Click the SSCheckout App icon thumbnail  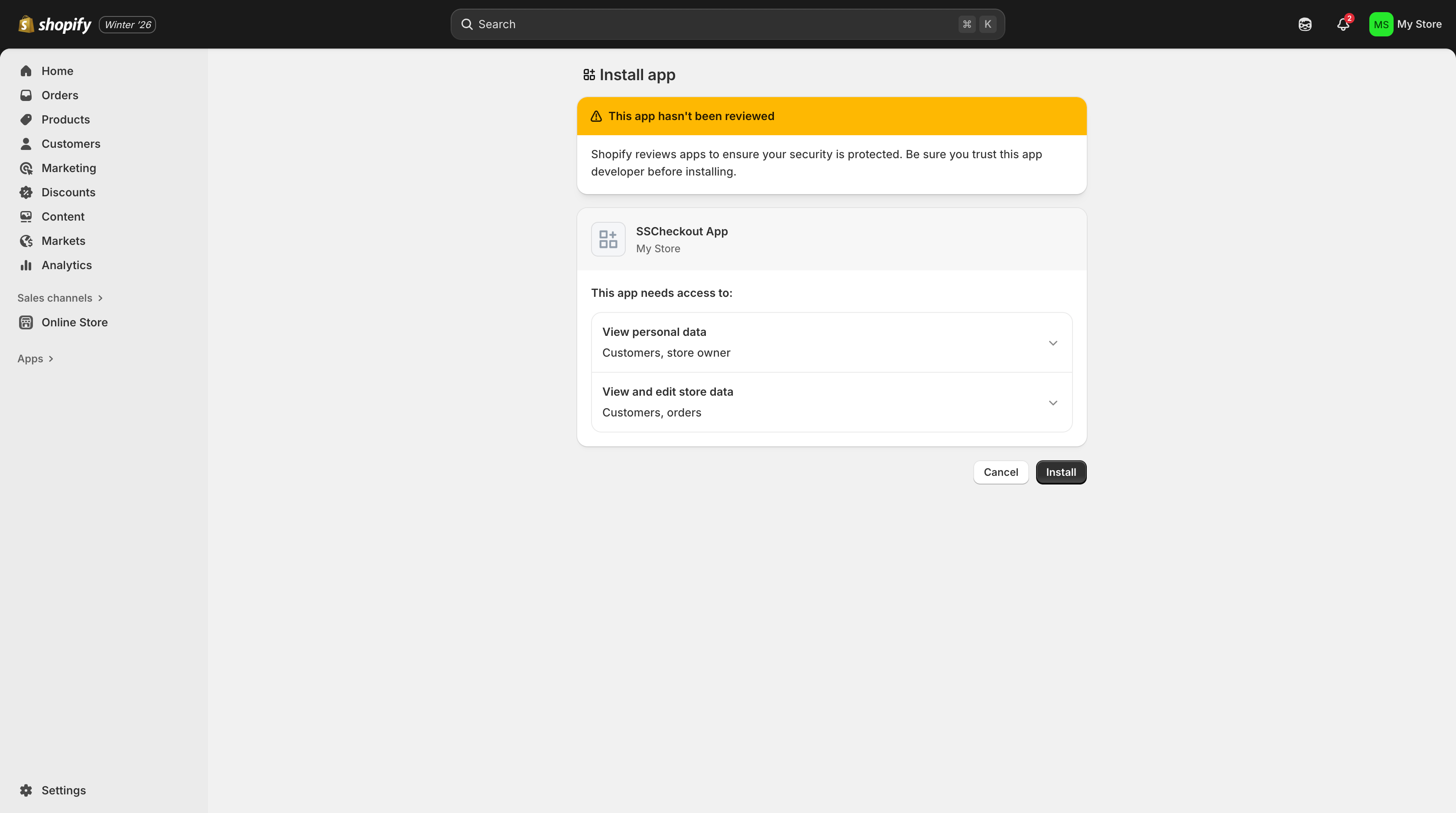[608, 239]
